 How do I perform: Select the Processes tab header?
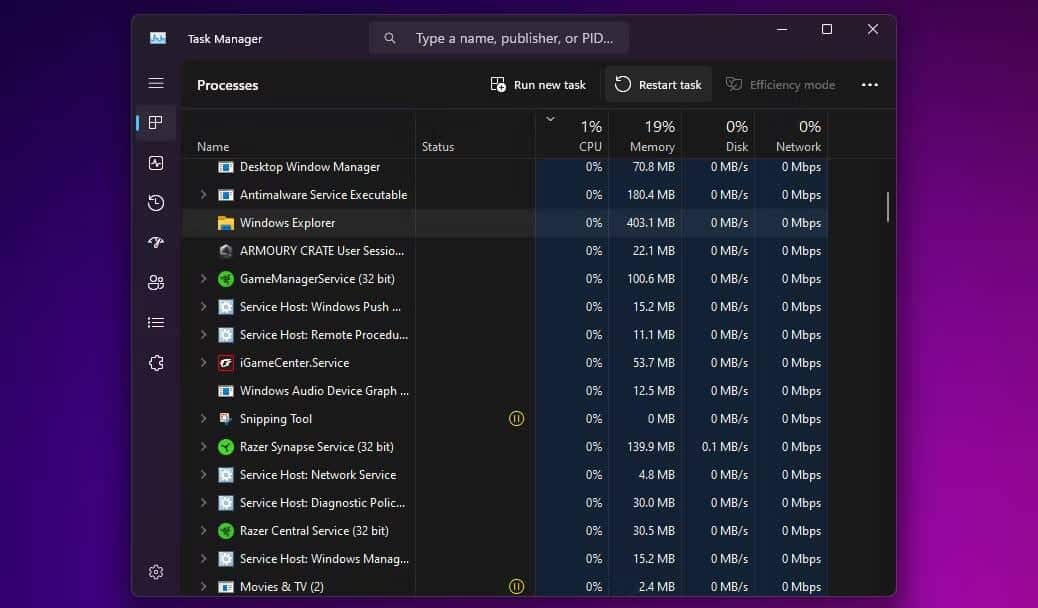[x=227, y=85]
